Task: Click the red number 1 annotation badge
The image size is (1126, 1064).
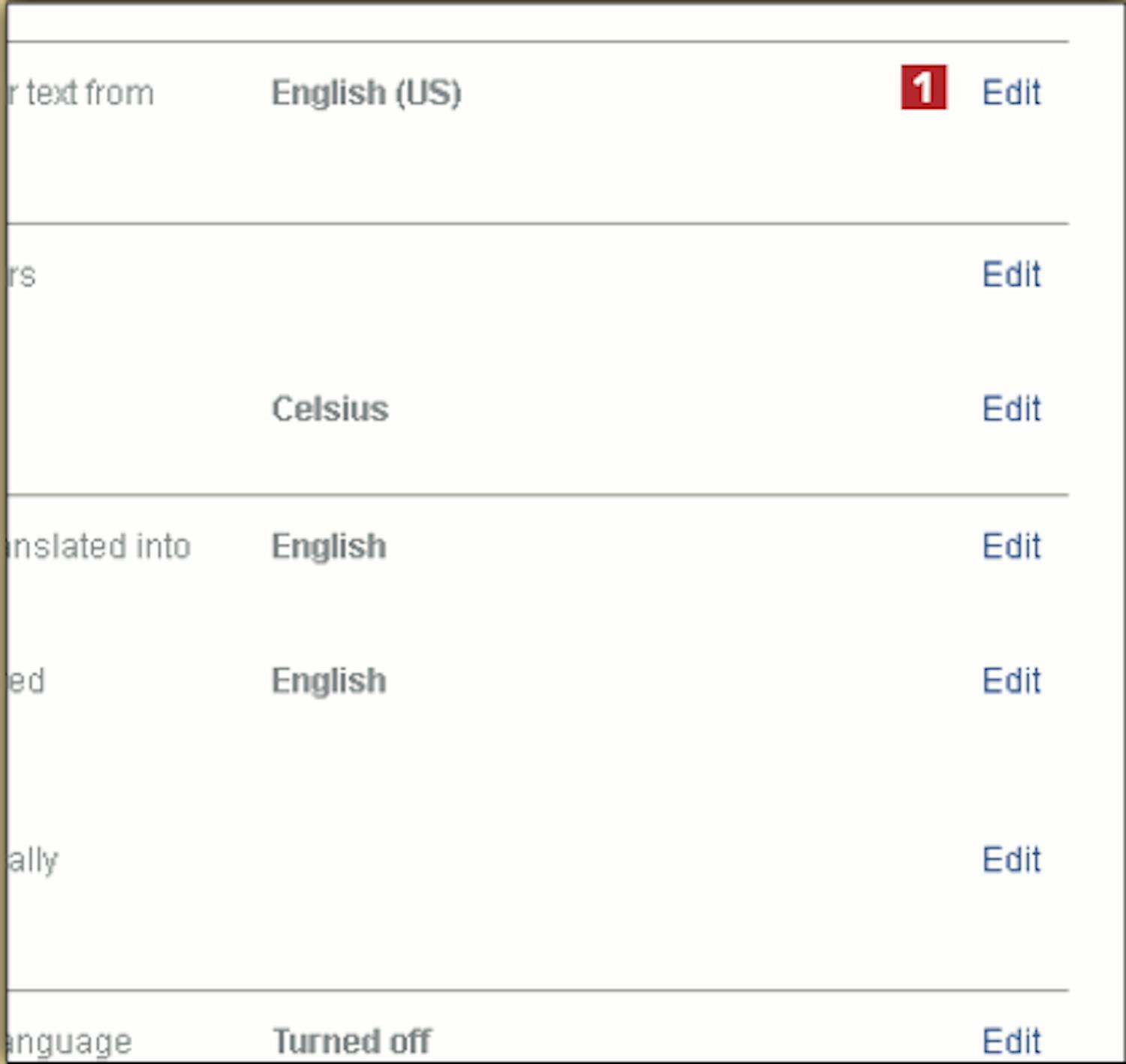Action: [923, 88]
